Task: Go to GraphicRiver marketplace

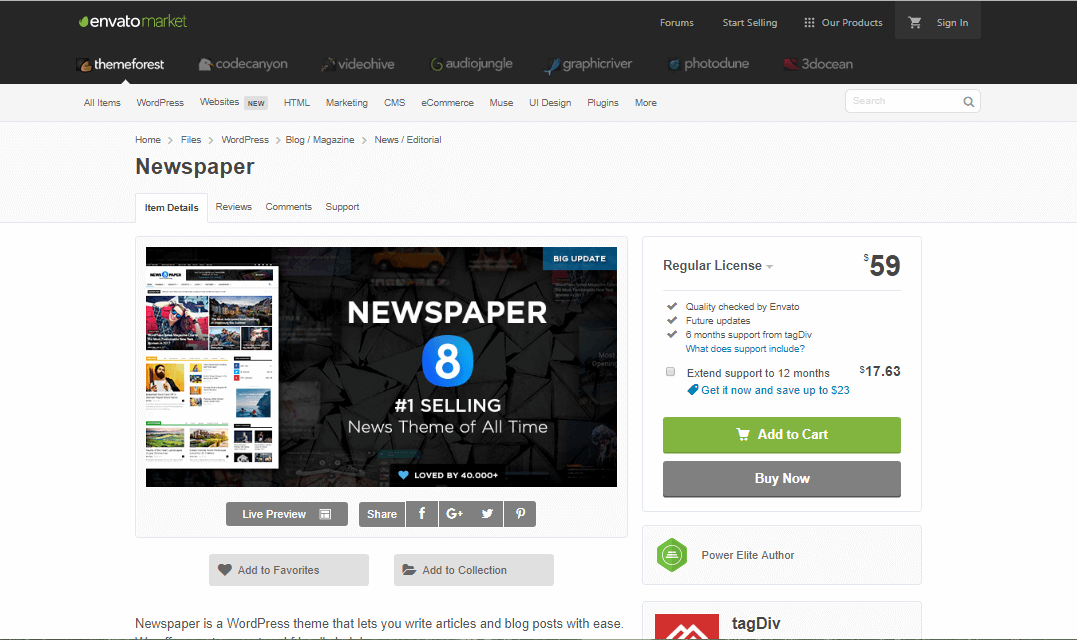Action: [x=588, y=65]
